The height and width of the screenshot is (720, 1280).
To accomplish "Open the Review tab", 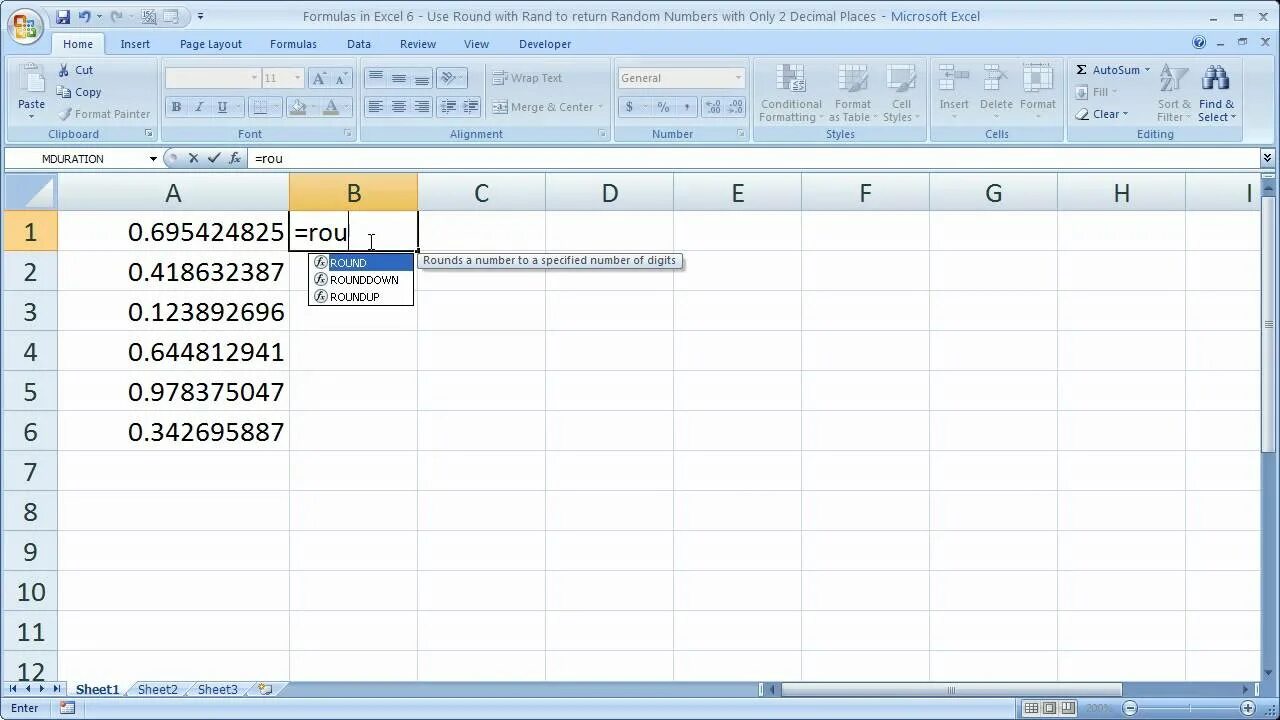I will [418, 44].
